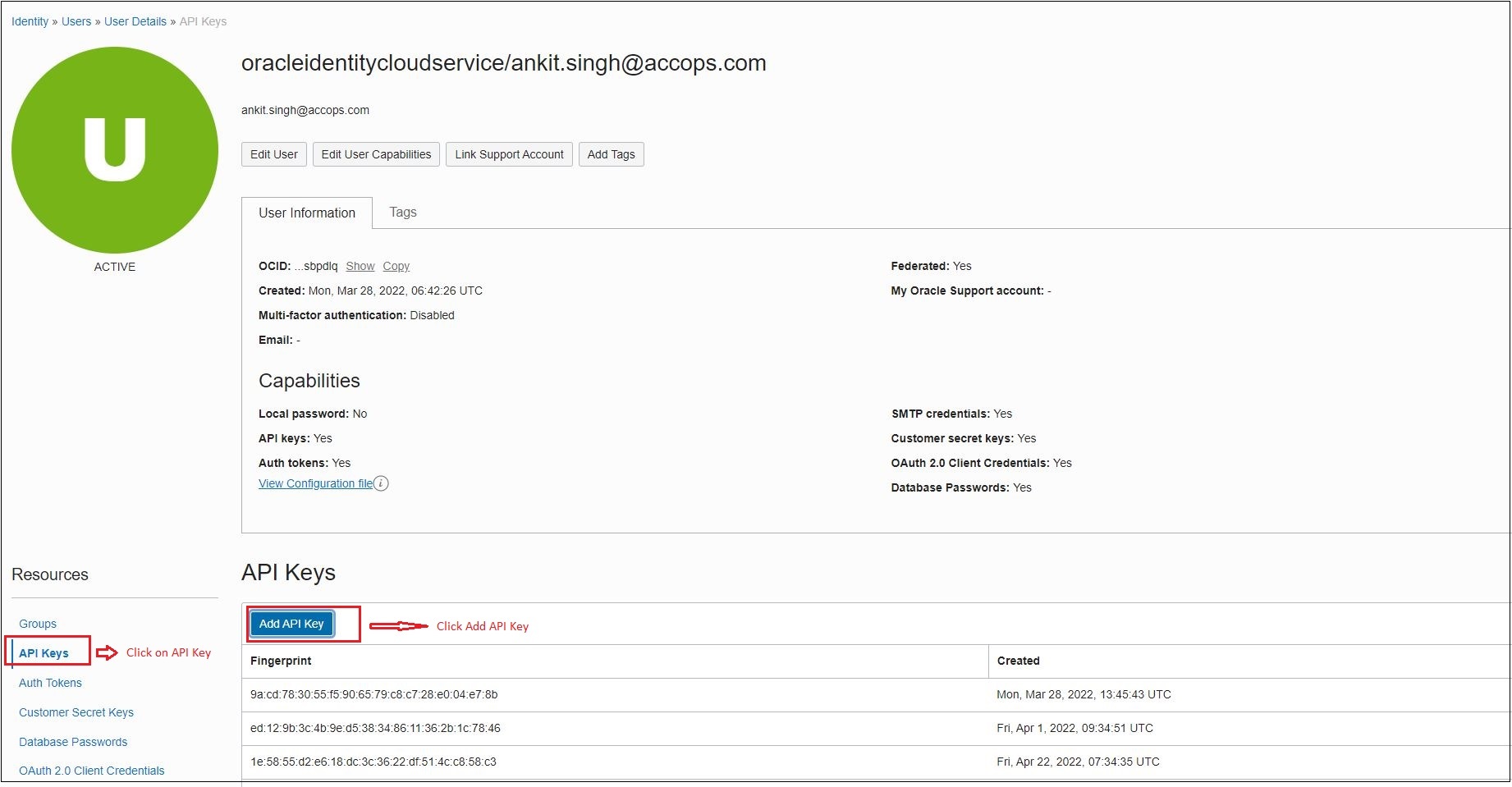The width and height of the screenshot is (1512, 787).
Task: Show the full OCID value
Action: (360, 266)
